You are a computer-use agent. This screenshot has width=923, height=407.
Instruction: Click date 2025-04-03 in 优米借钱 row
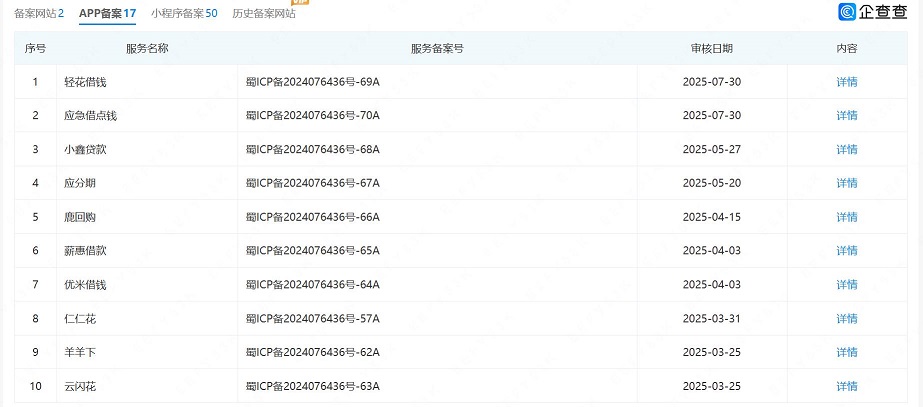(x=712, y=285)
